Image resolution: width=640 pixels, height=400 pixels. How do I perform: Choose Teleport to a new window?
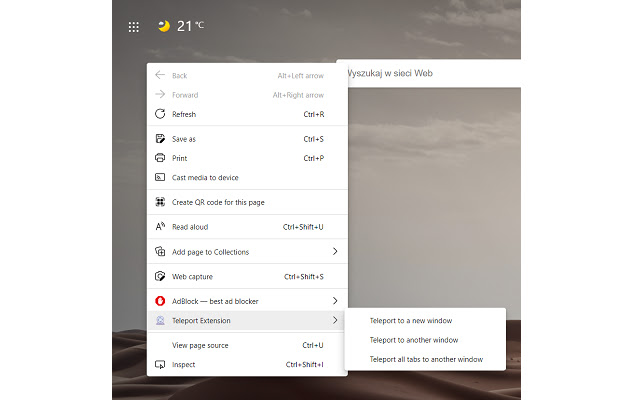(425, 320)
